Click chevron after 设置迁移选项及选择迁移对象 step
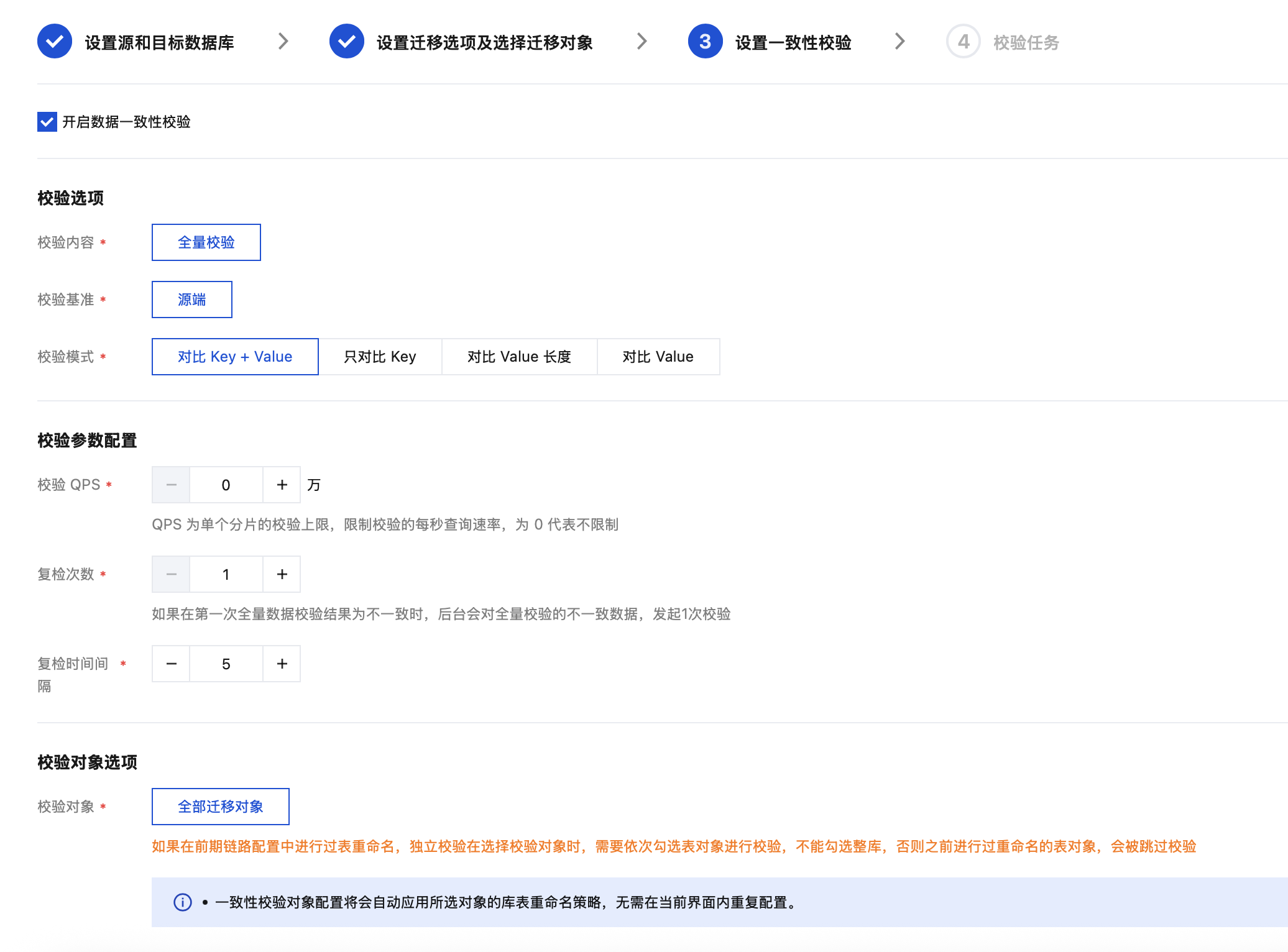 coord(642,42)
